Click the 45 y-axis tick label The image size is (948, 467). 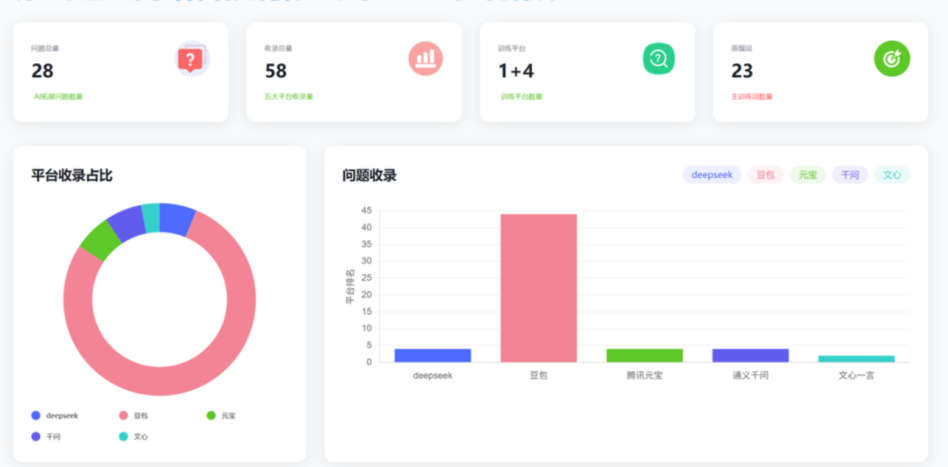pos(366,211)
